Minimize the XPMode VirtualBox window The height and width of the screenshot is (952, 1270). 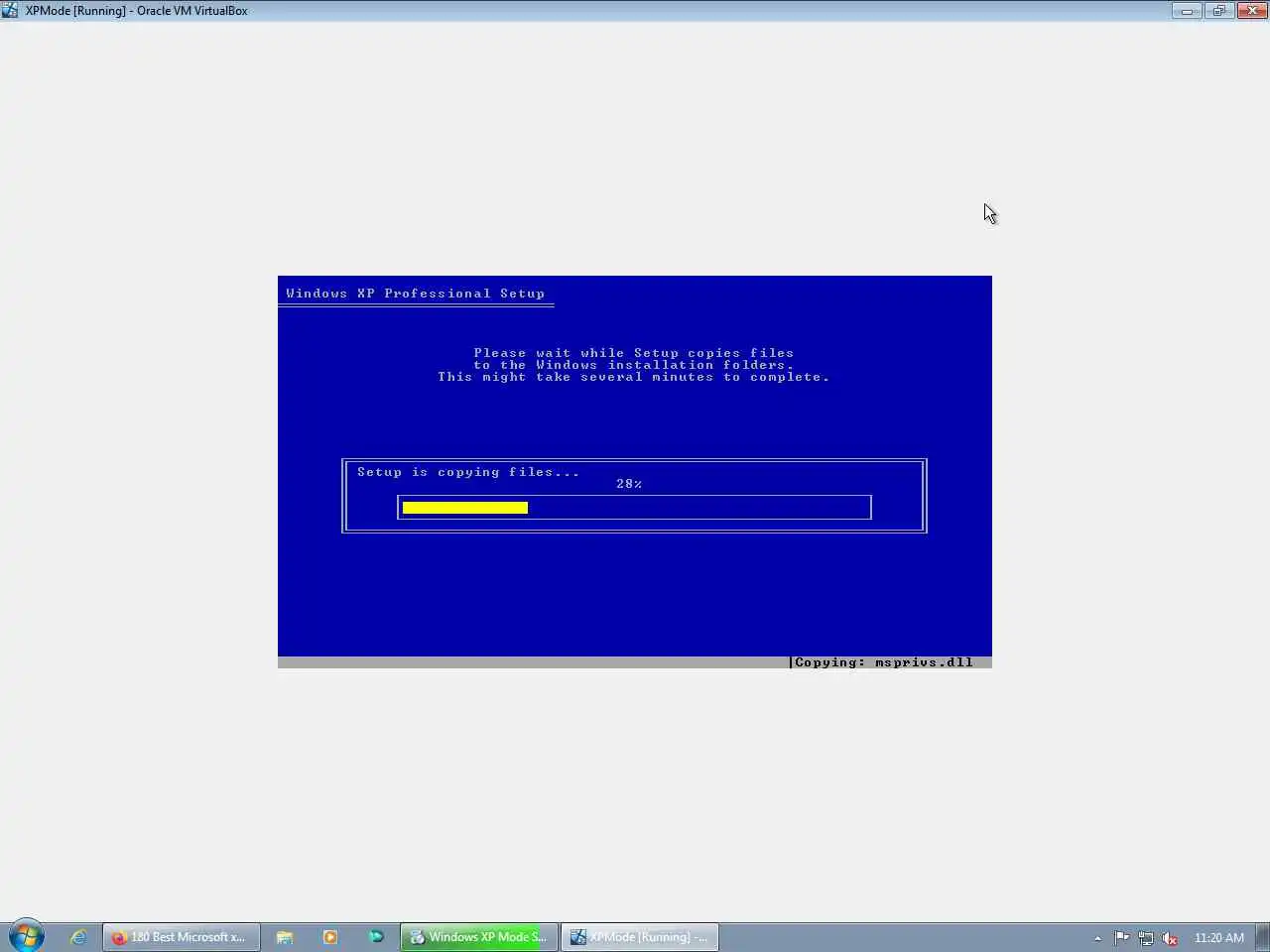tap(1187, 10)
